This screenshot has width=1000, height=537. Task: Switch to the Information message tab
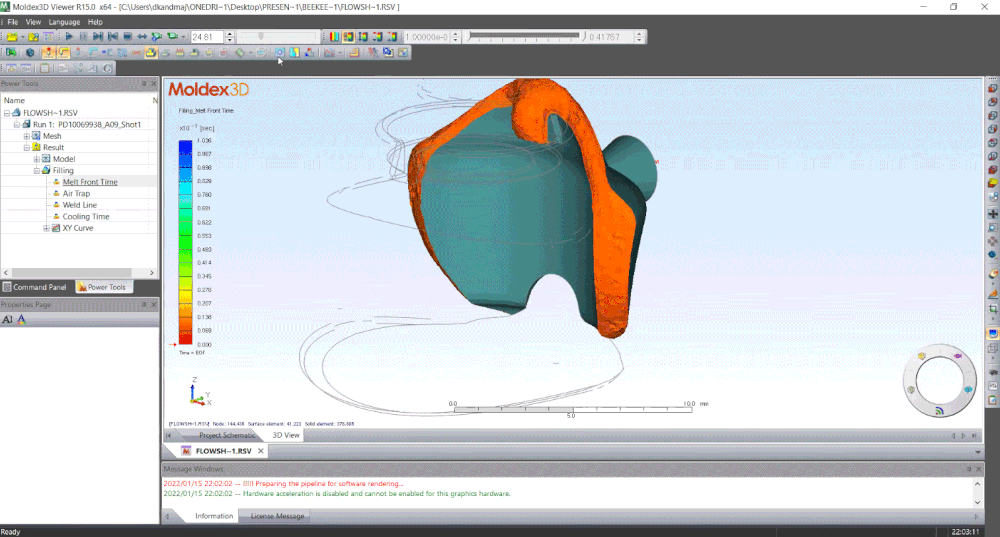[214, 516]
